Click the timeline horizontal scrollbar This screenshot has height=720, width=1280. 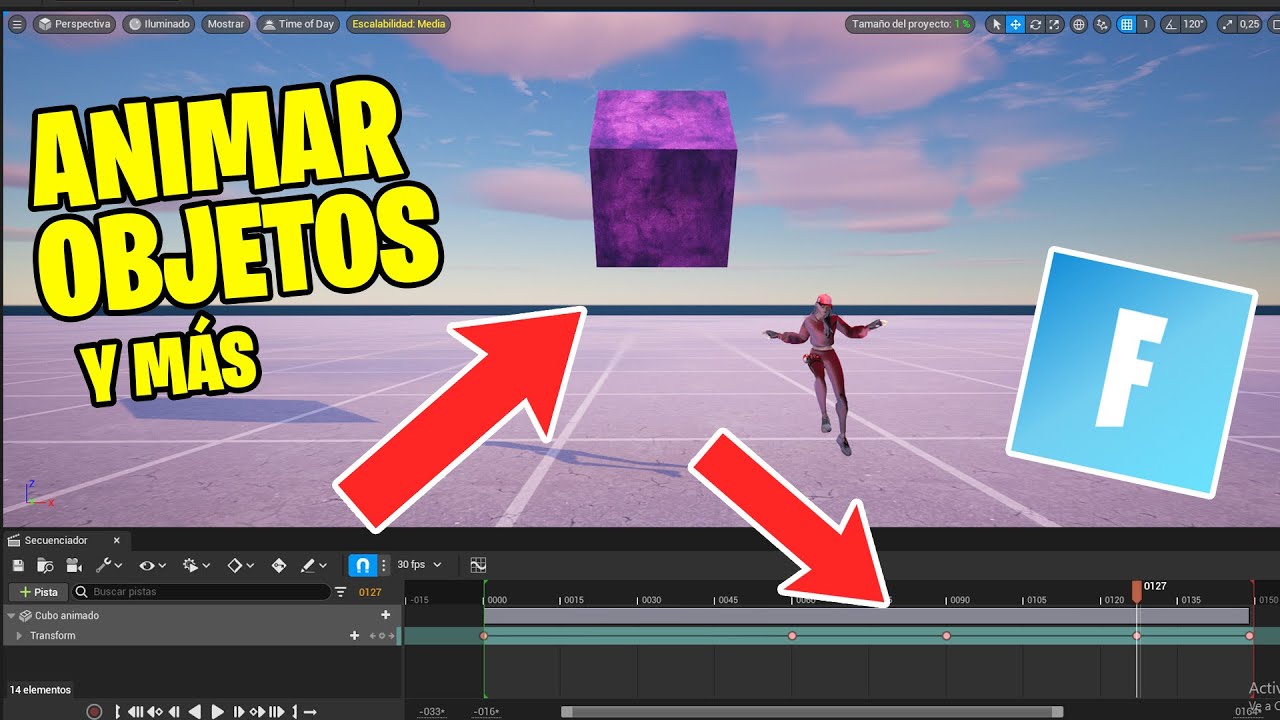click(x=812, y=712)
